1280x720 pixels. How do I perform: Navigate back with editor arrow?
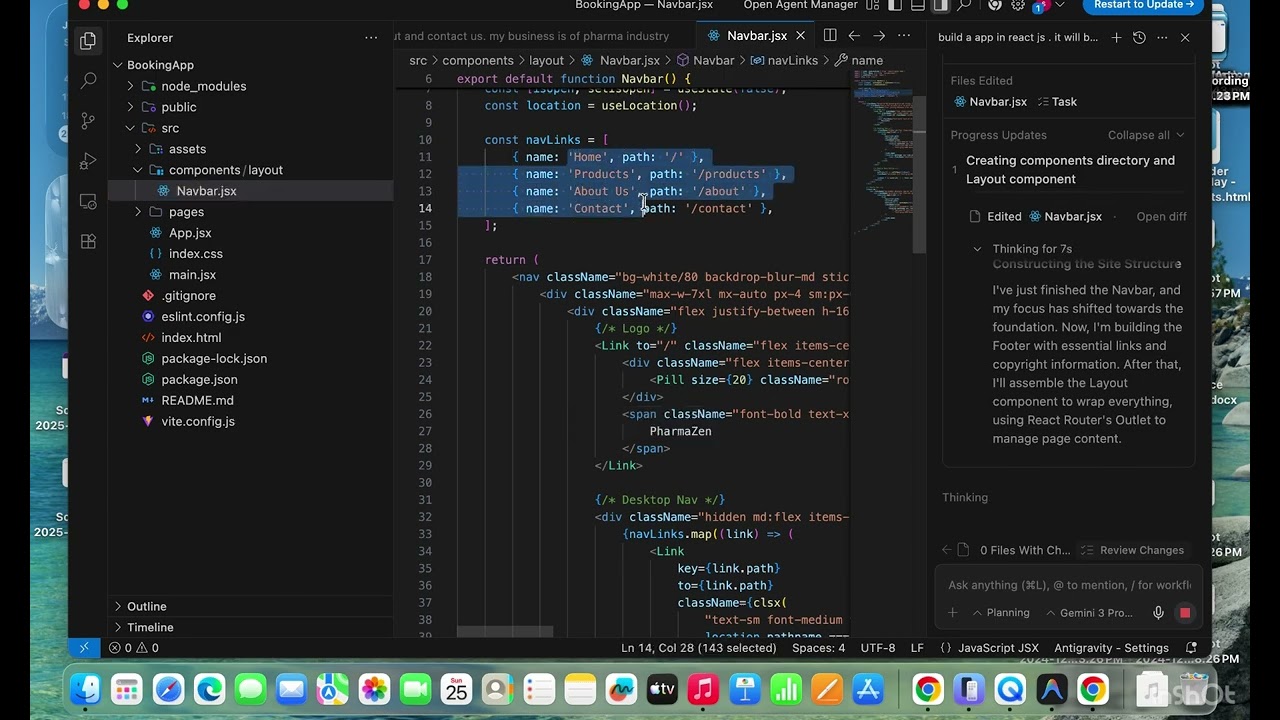854,36
